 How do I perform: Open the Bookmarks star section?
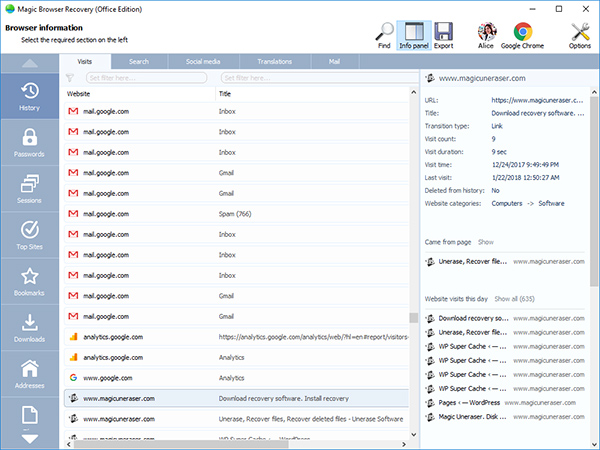(x=29, y=281)
